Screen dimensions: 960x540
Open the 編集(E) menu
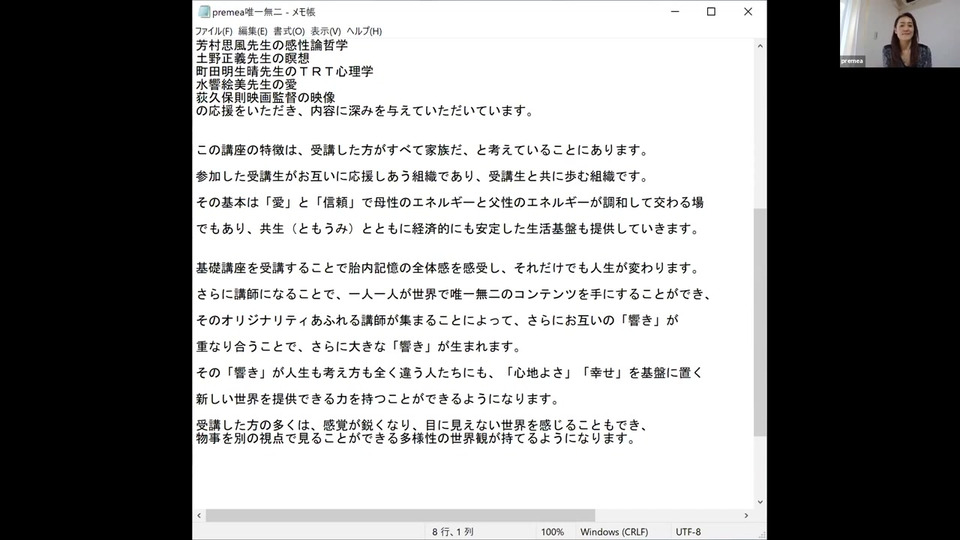point(252,31)
